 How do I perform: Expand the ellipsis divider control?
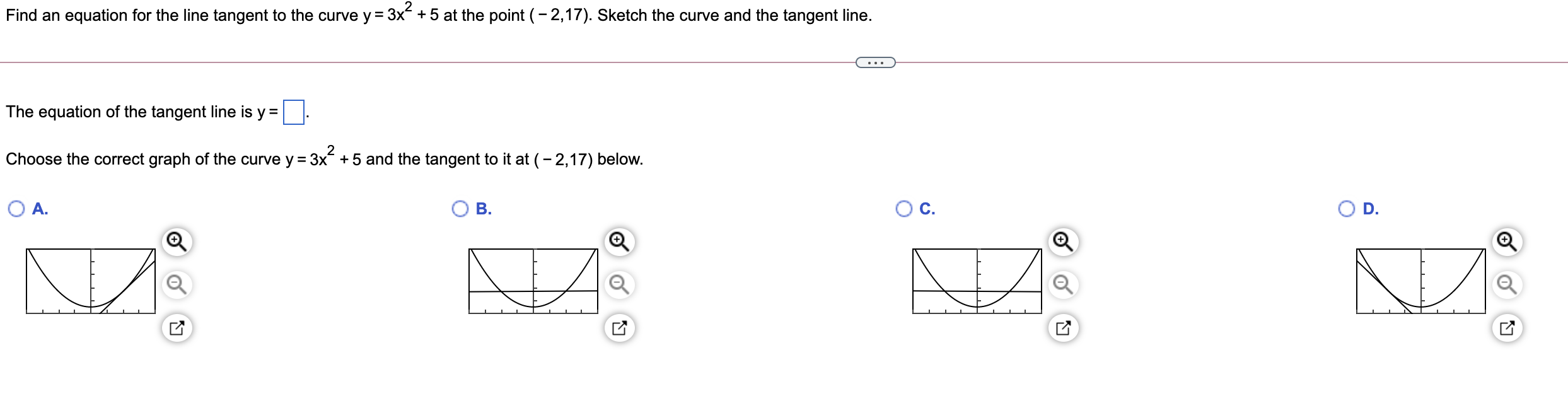[x=877, y=62]
